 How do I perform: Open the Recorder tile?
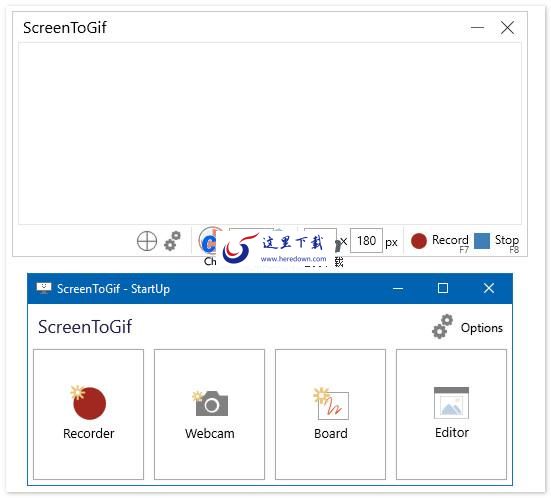tap(89, 414)
